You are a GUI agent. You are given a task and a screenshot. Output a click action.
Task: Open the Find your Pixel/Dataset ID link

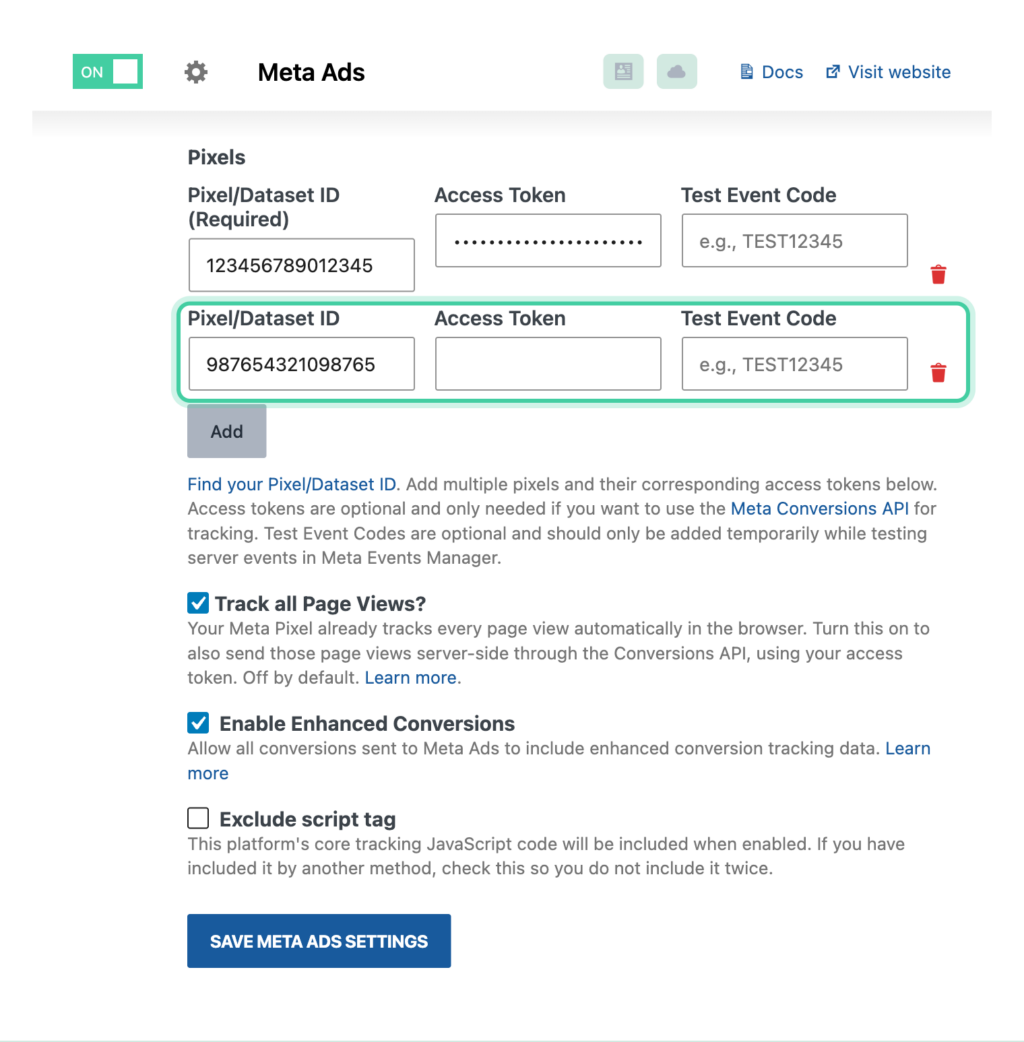coord(292,484)
